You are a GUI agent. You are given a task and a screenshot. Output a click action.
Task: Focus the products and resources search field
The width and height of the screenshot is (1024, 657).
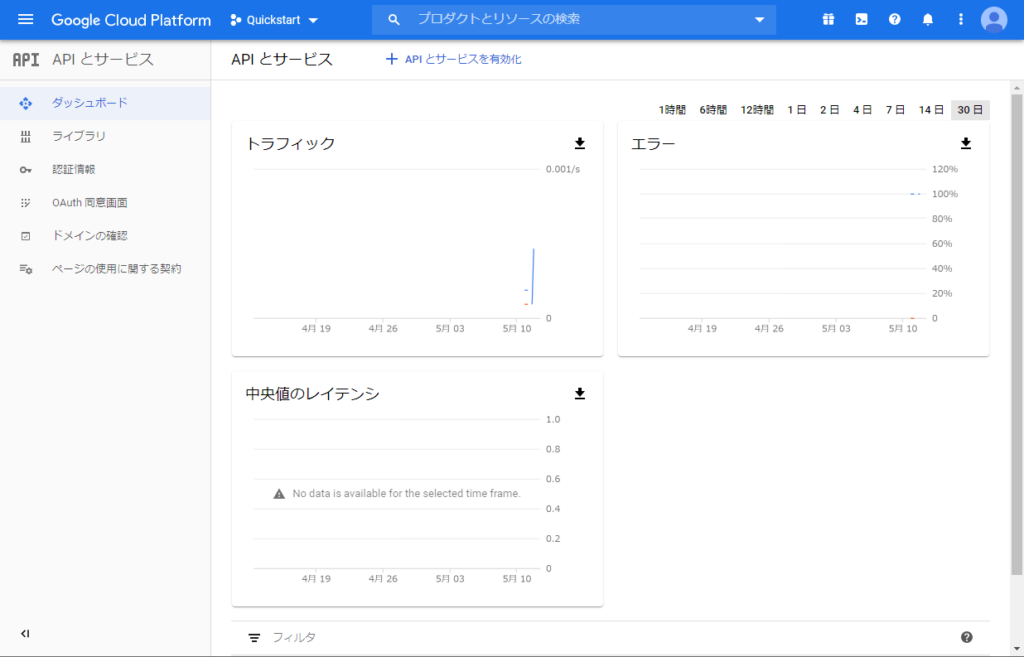[573, 20]
